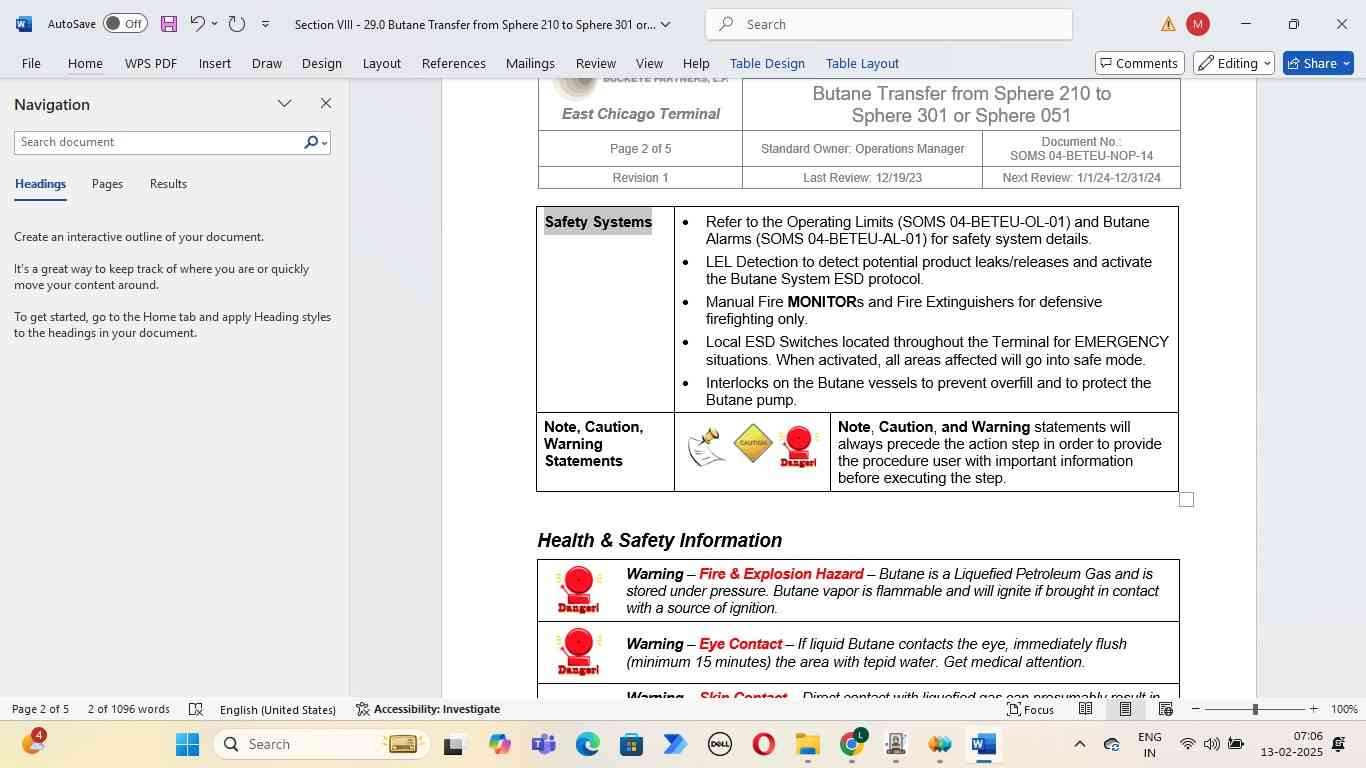Open the Design ribbon tab
Viewport: 1366px width, 768px height.
pos(322,63)
